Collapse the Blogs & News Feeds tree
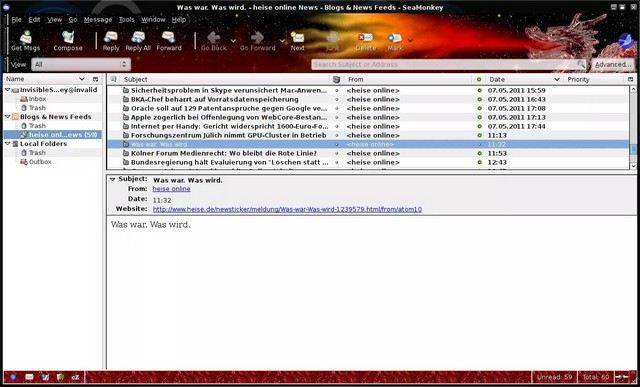Viewport: 640px width, 387px height. click(7, 116)
